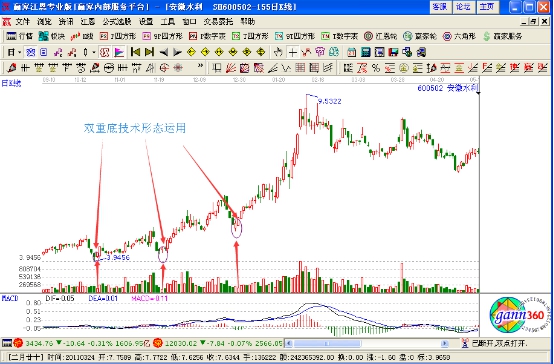The width and height of the screenshot is (554, 364).
Task: Open the 江恩轮 Gann wheel tool
Action: coord(381,36)
